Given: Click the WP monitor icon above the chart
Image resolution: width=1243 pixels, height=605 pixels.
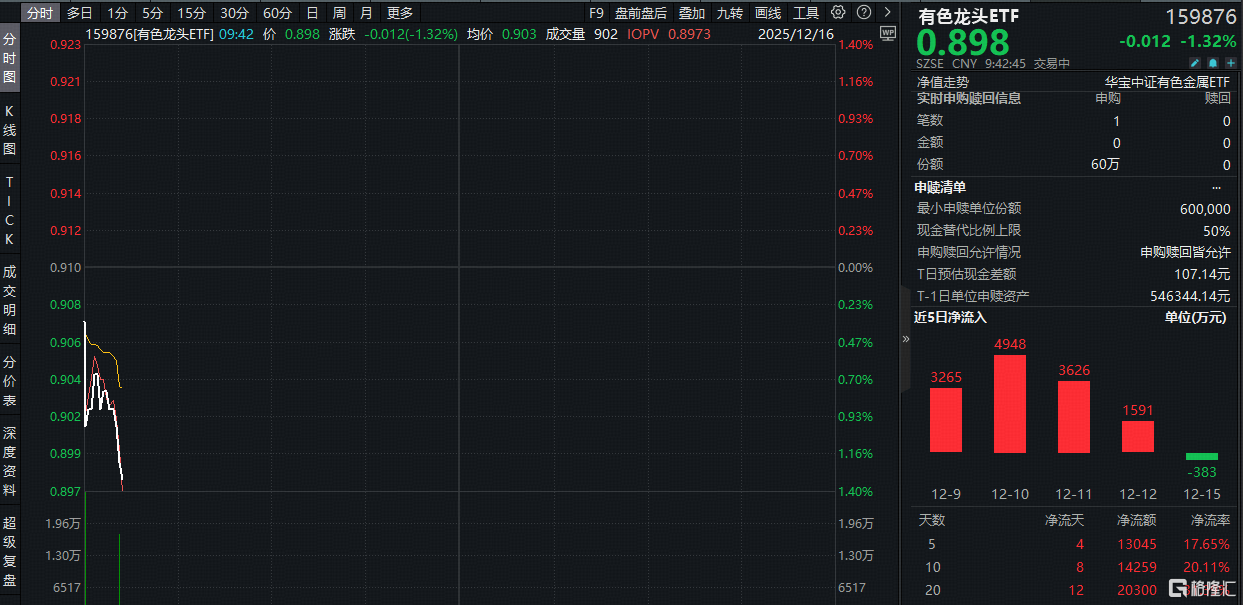Looking at the screenshot, I should (888, 33).
